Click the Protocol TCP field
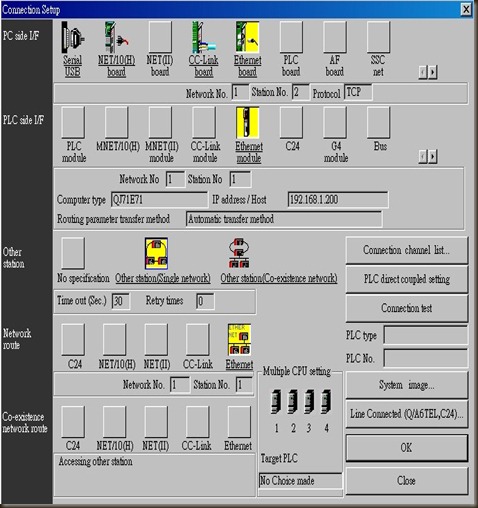 coord(358,92)
